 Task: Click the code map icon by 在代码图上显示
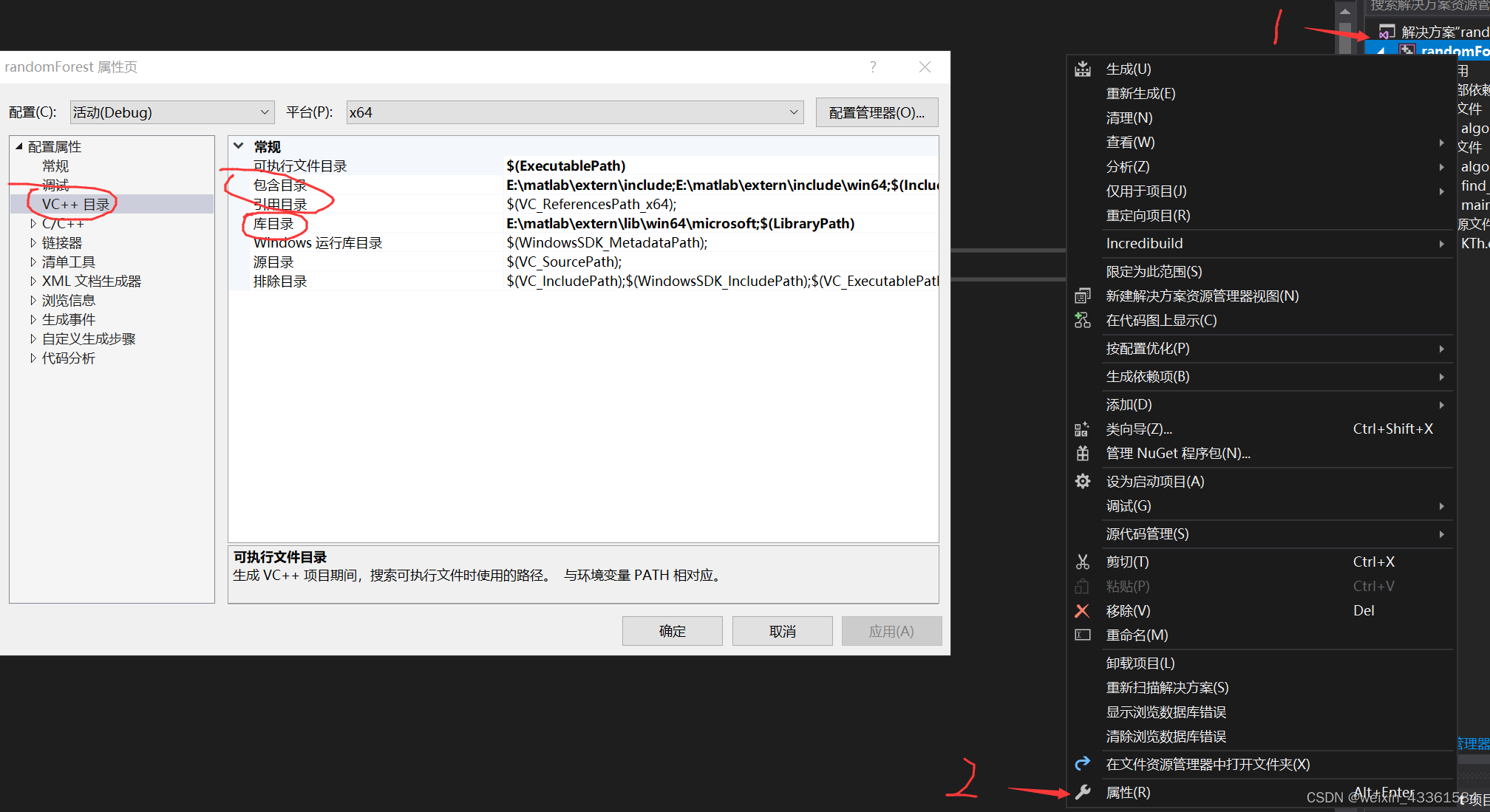(x=1083, y=321)
